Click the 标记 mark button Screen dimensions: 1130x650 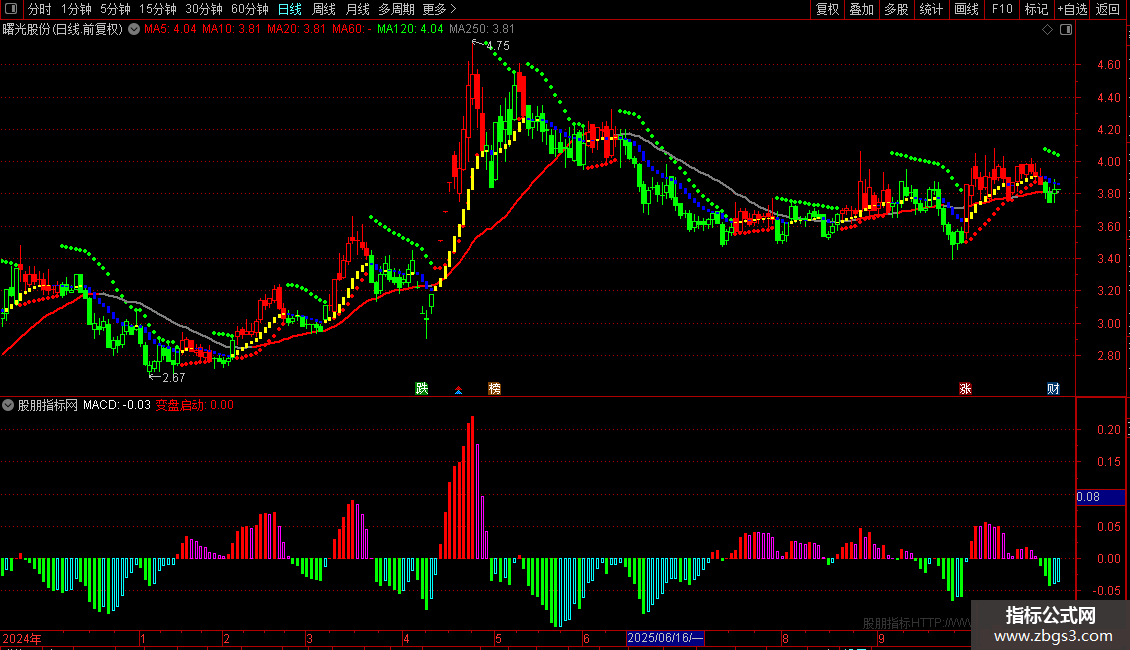1036,9
